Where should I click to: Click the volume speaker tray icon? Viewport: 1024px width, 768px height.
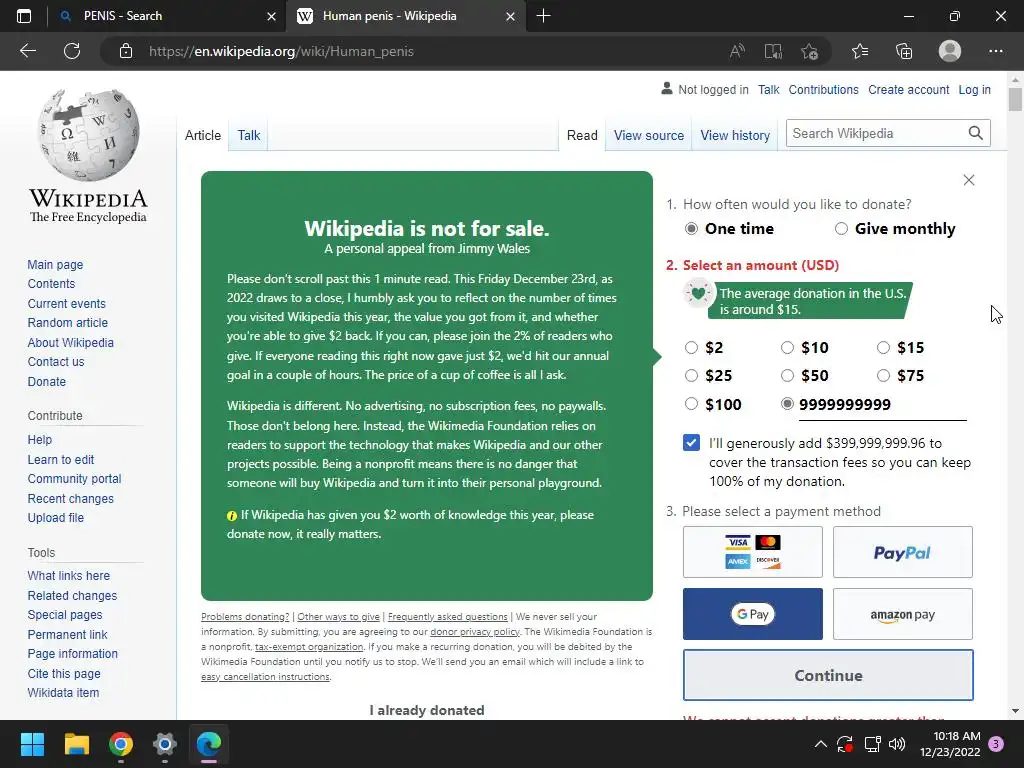tap(897, 744)
